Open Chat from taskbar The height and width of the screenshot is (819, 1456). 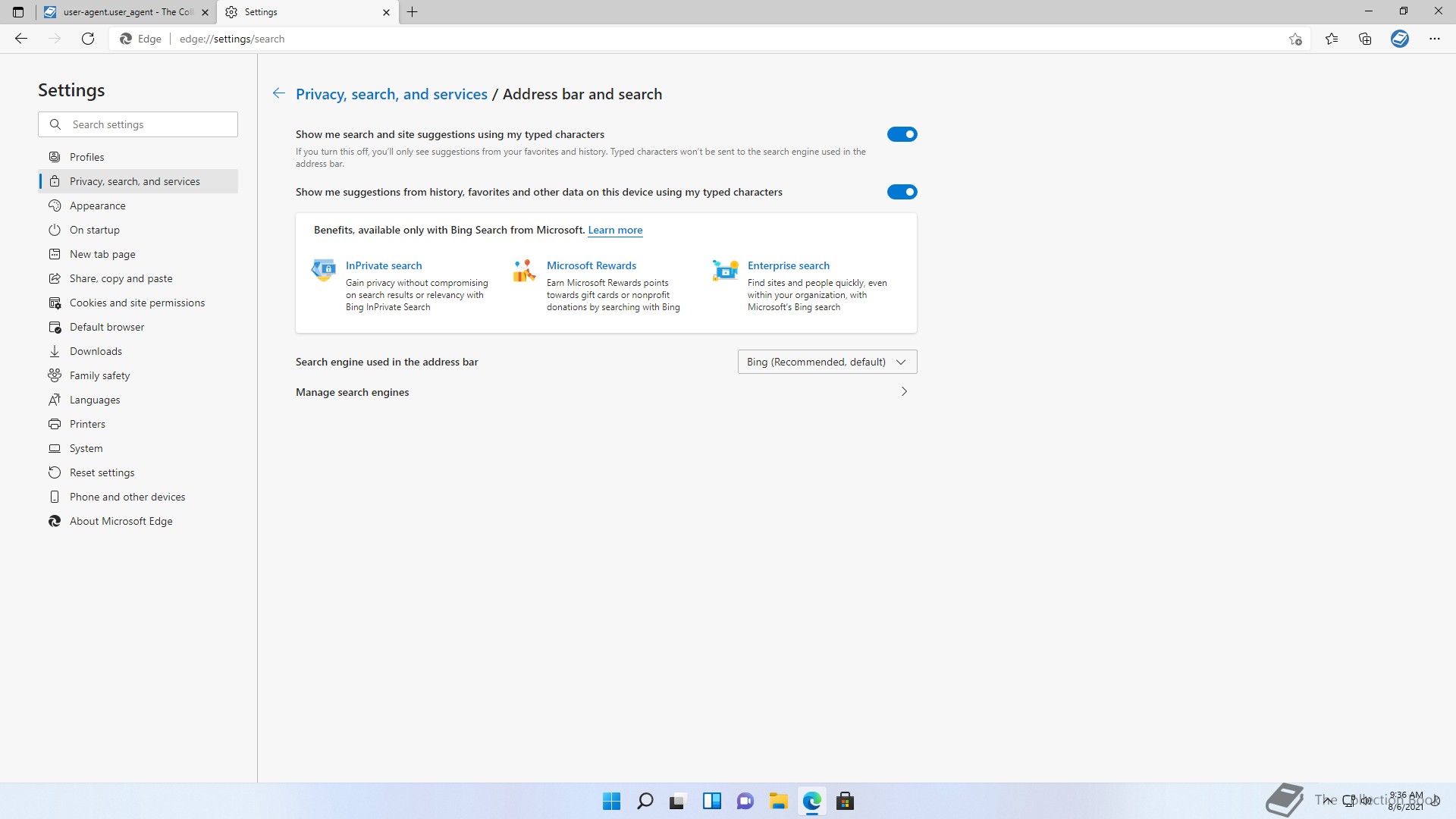[x=745, y=801]
